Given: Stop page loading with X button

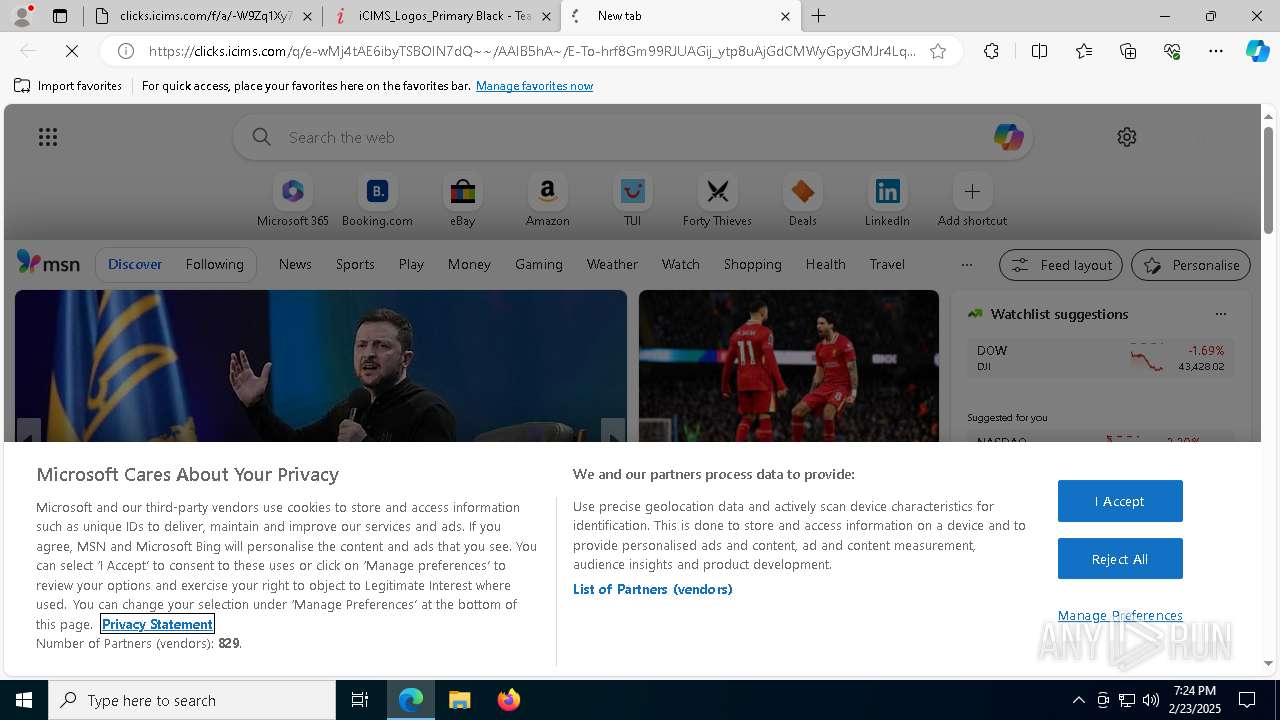Looking at the screenshot, I should 72,51.
